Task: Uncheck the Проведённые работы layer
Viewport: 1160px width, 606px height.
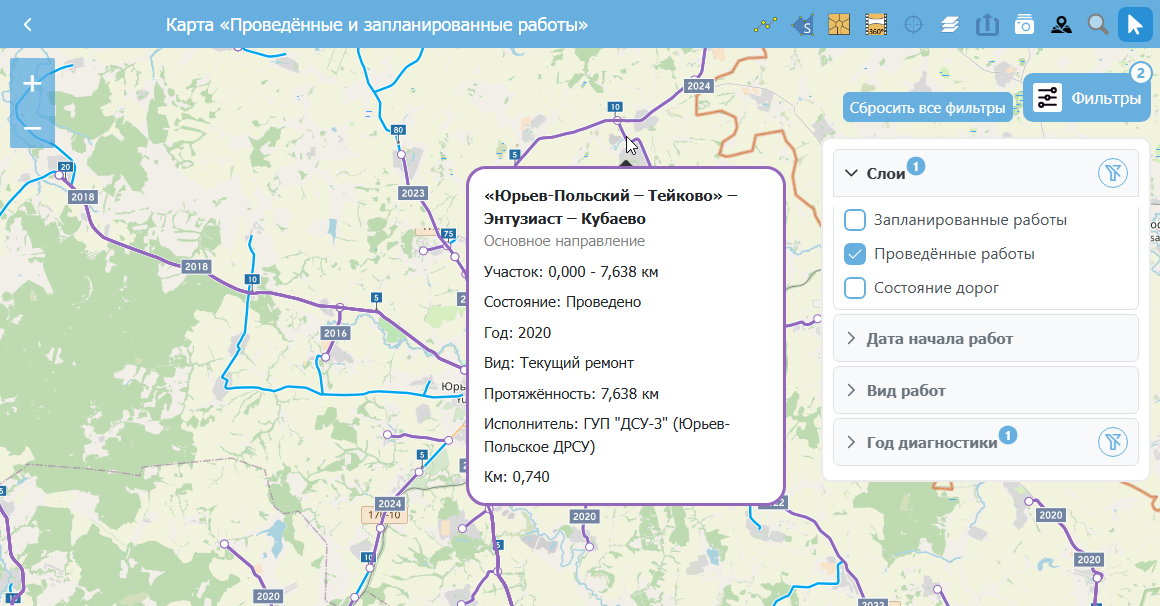Action: (x=855, y=254)
